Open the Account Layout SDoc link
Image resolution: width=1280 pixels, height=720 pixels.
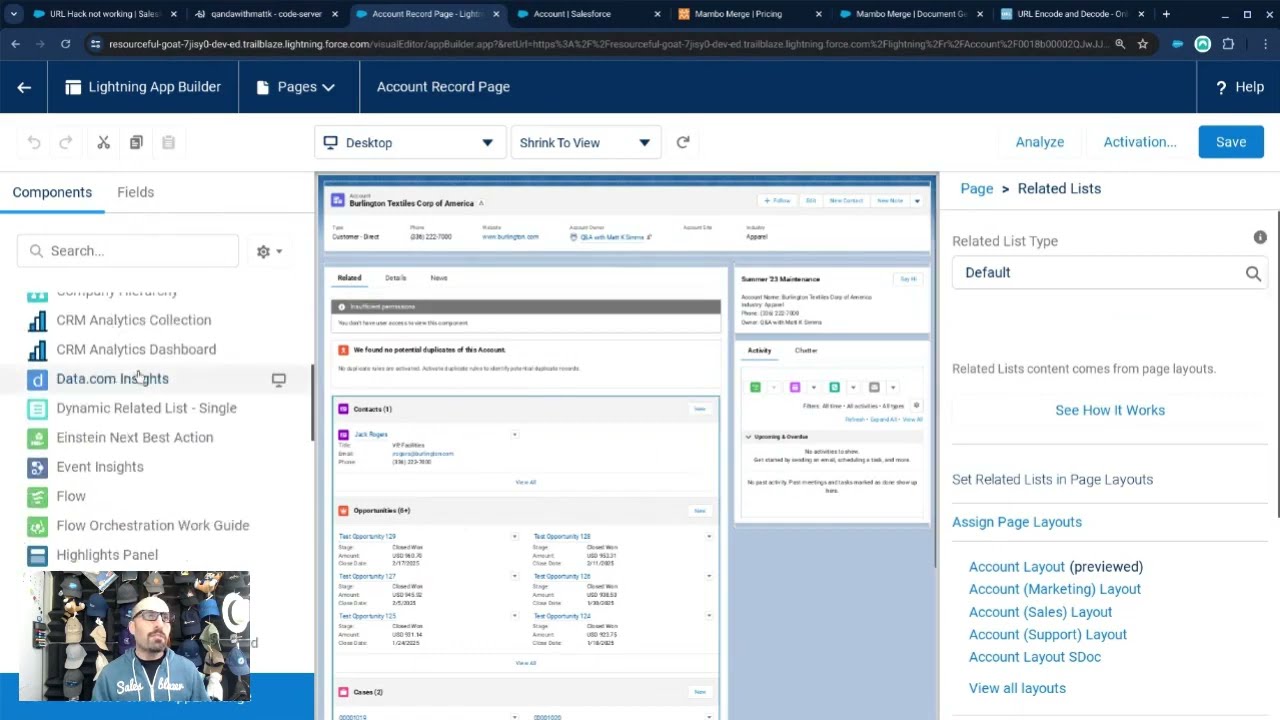click(1035, 657)
